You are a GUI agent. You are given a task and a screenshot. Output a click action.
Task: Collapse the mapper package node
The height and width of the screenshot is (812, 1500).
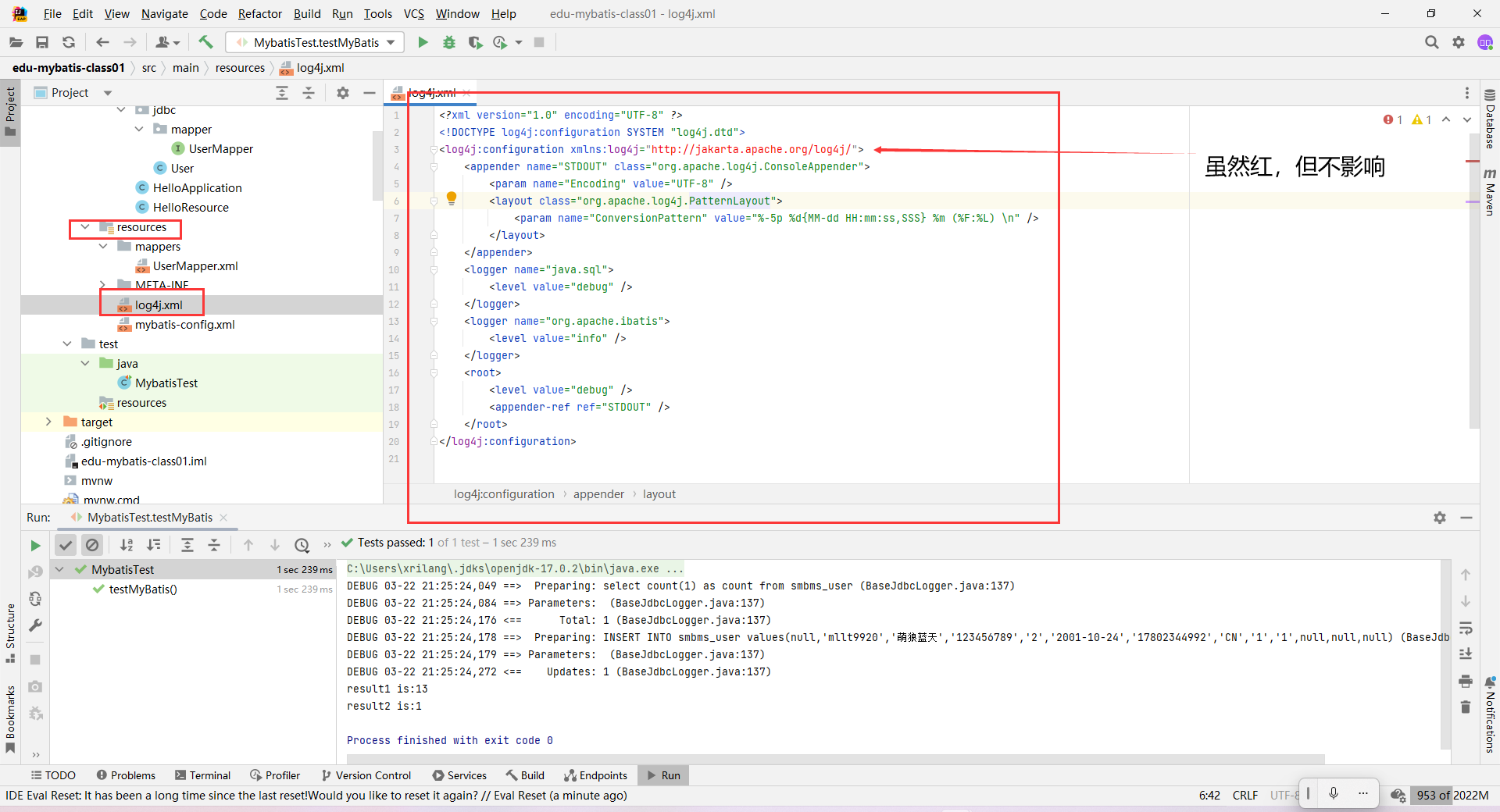click(139, 130)
